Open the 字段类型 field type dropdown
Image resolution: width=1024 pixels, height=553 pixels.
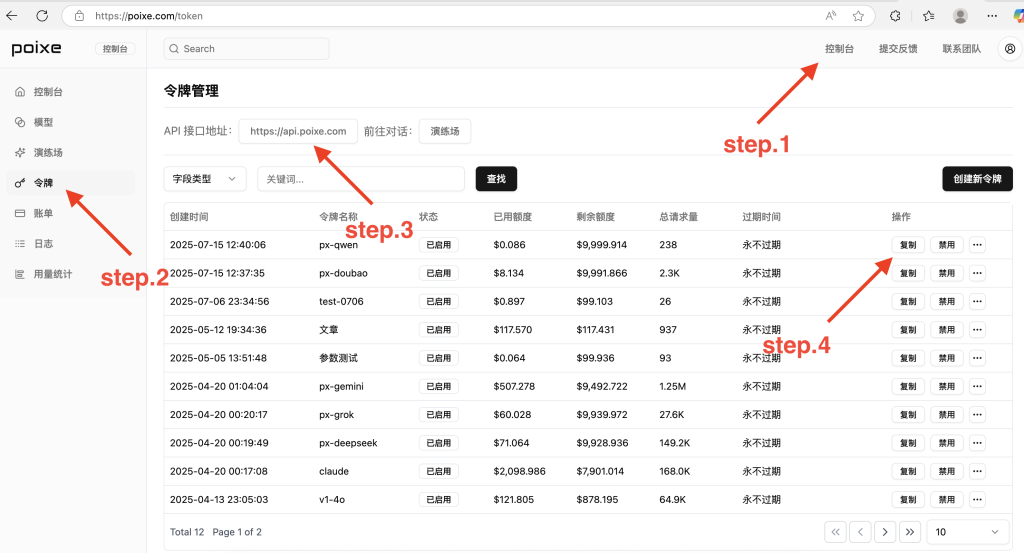pyautogui.click(x=205, y=179)
